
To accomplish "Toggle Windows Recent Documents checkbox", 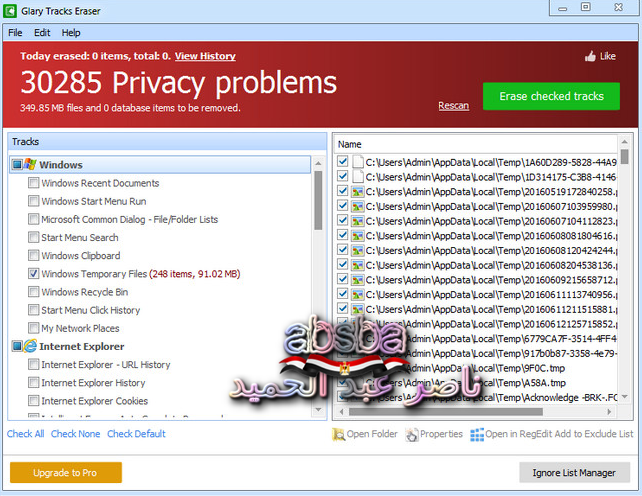I will [34, 183].
